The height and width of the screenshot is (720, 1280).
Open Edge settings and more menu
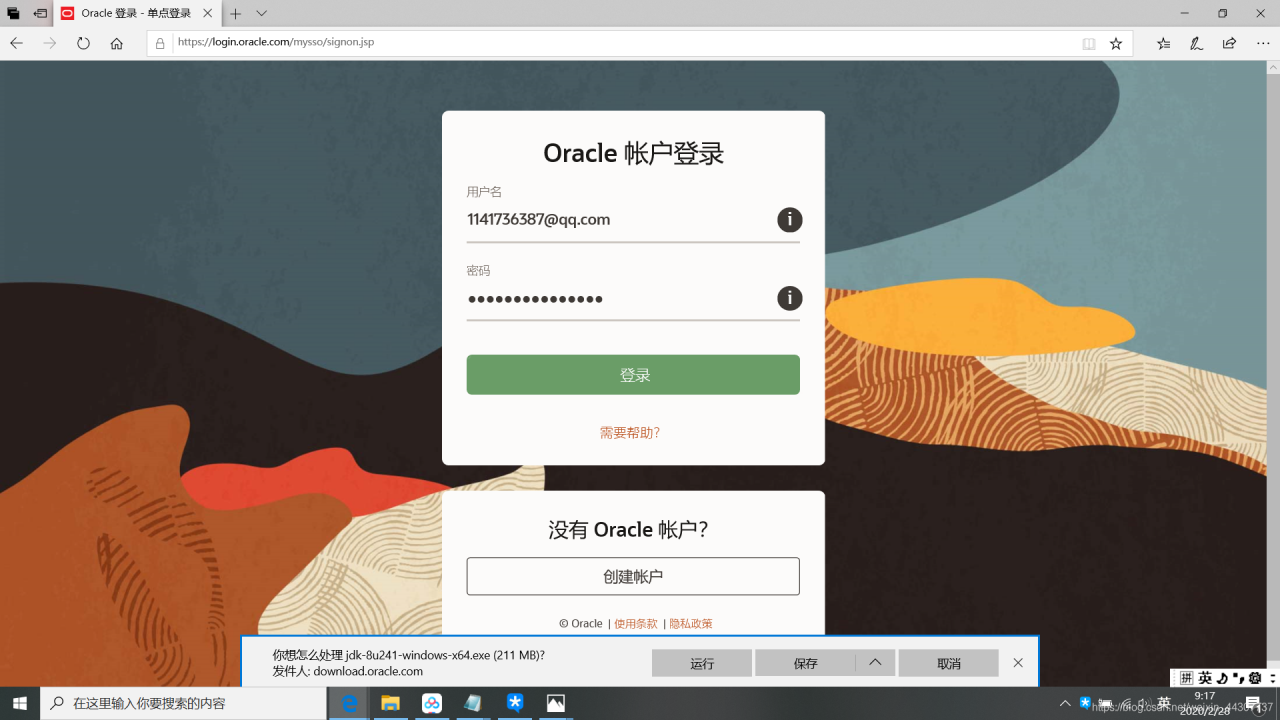(1262, 44)
